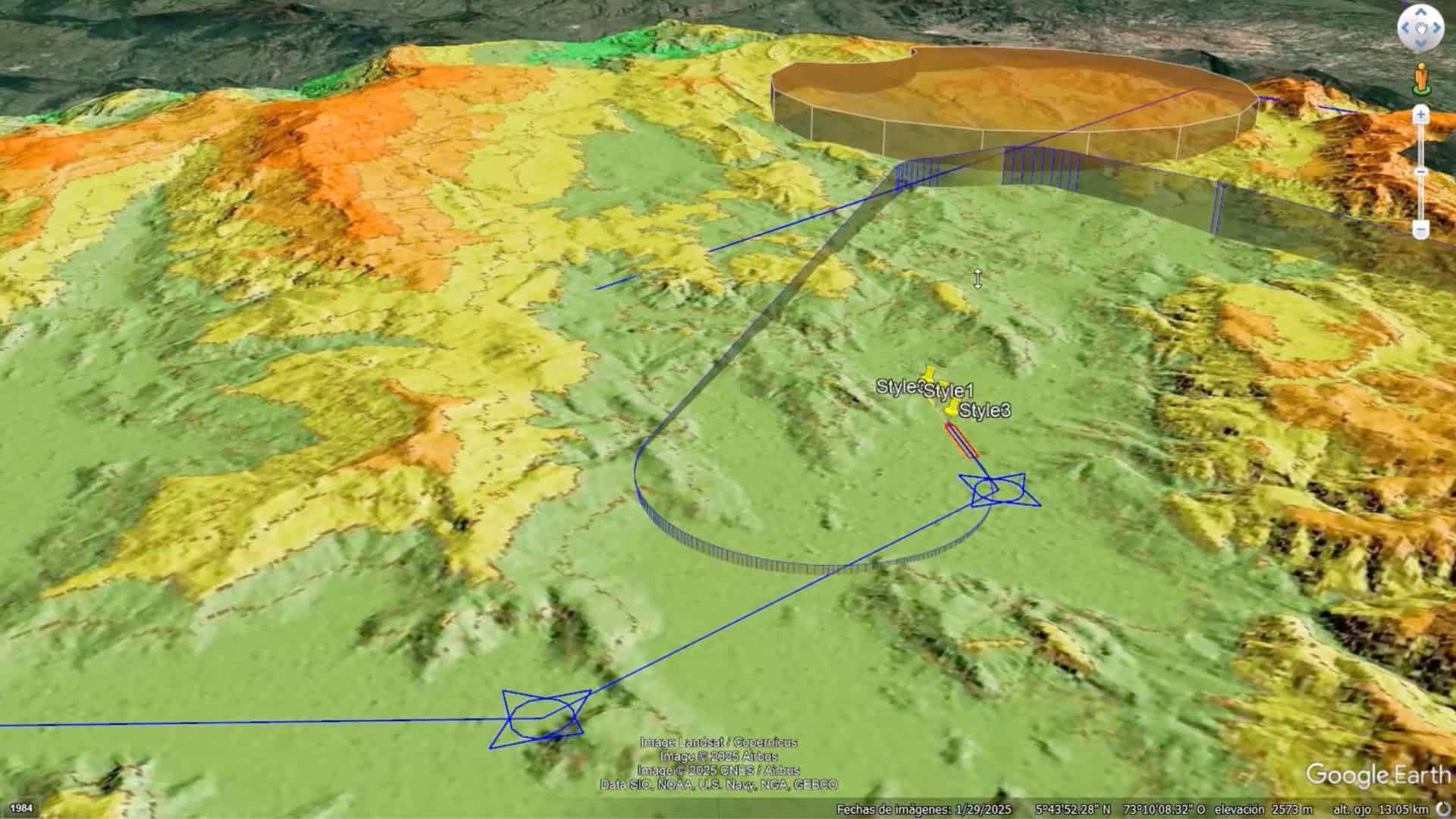Image resolution: width=1456 pixels, height=819 pixels.
Task: Select the Street View pegman icon
Action: (1420, 76)
